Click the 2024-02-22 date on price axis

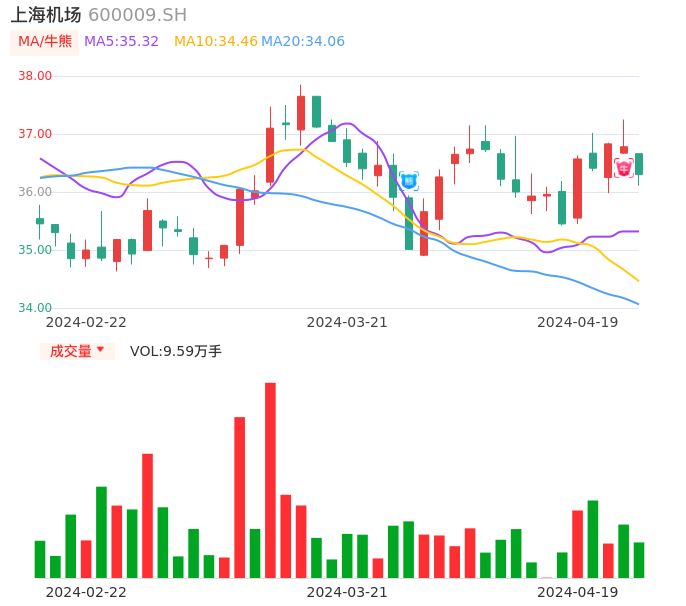pyautogui.click(x=86, y=322)
